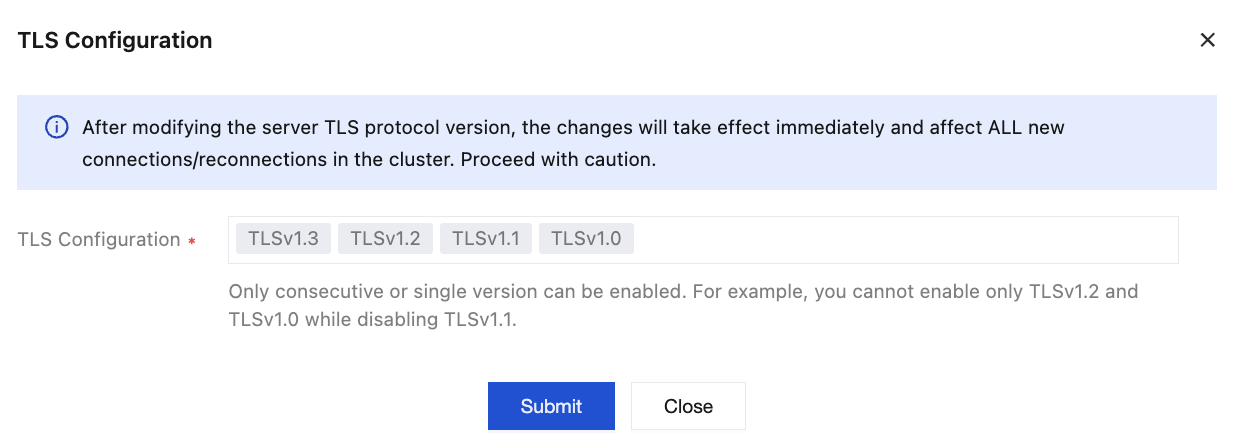Click the TLS Configuration field label
Viewport: 1238px width, 444px height.
(99, 240)
